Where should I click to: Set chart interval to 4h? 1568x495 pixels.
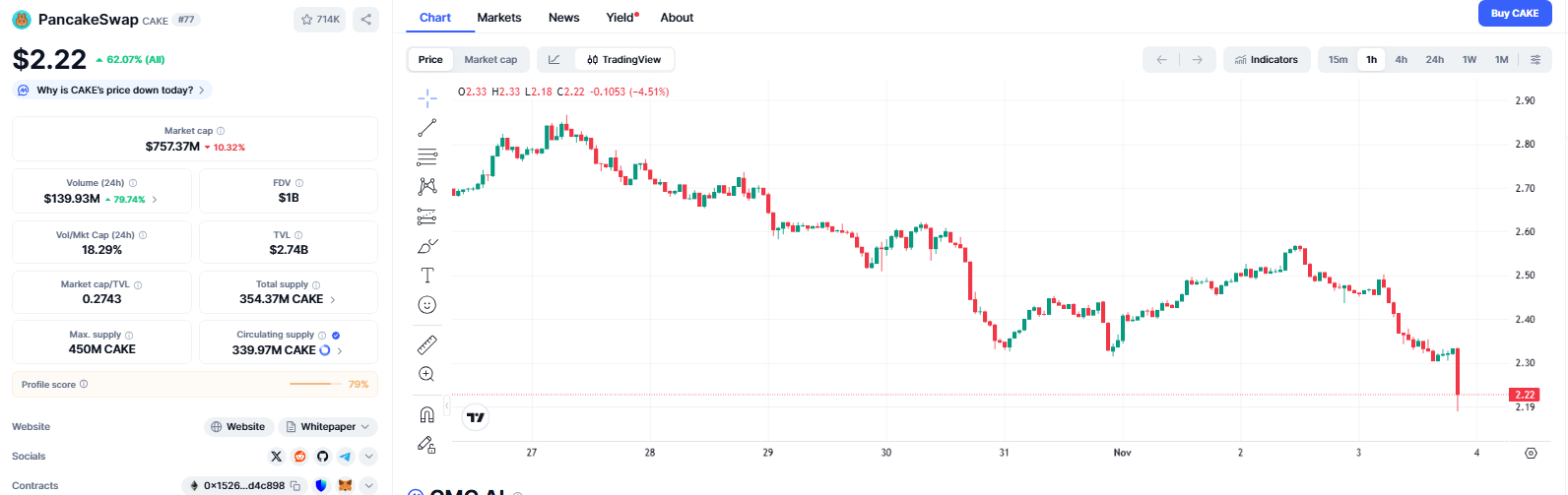pyautogui.click(x=1401, y=60)
